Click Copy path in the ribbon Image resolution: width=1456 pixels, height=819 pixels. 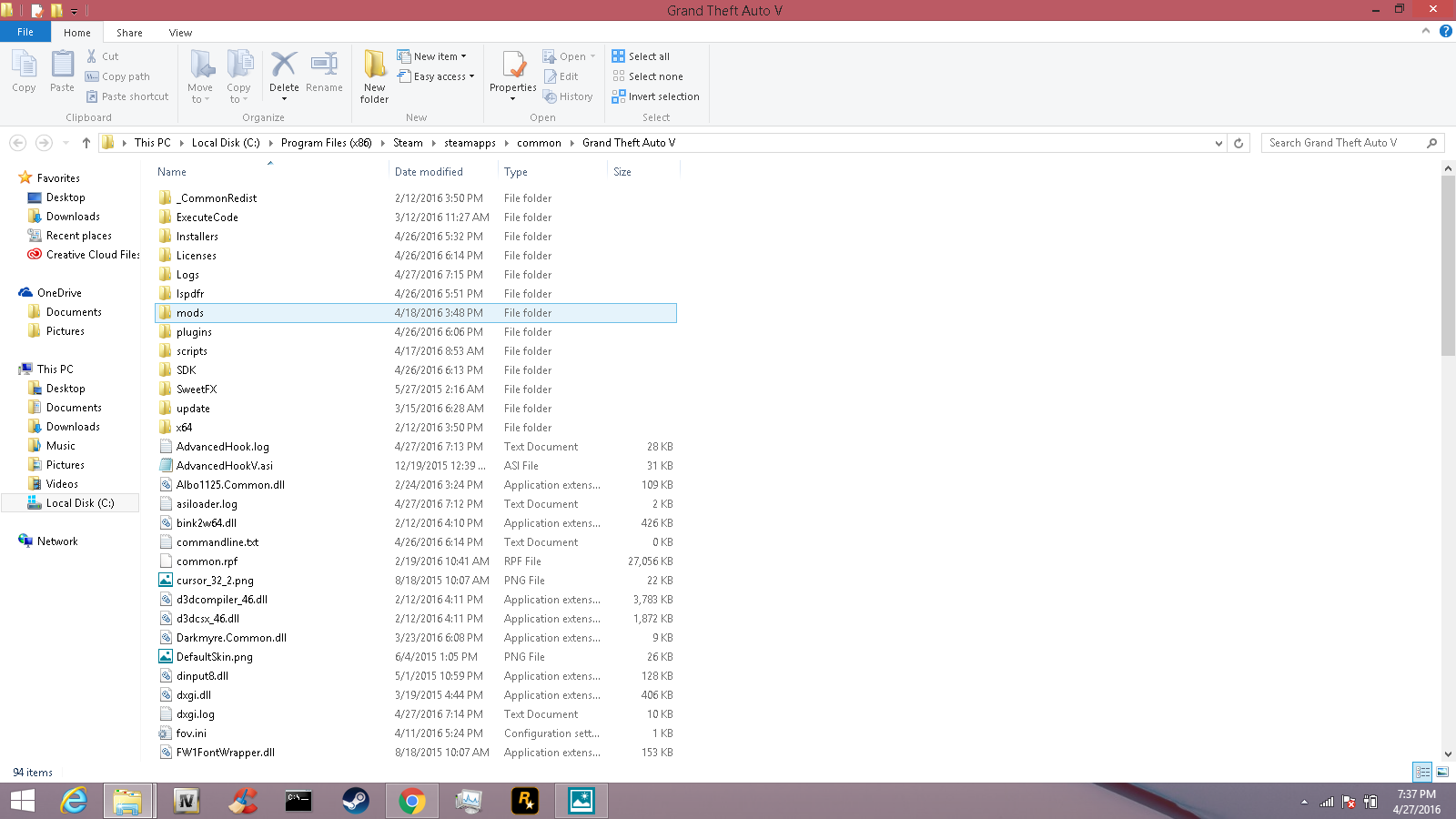click(117, 76)
